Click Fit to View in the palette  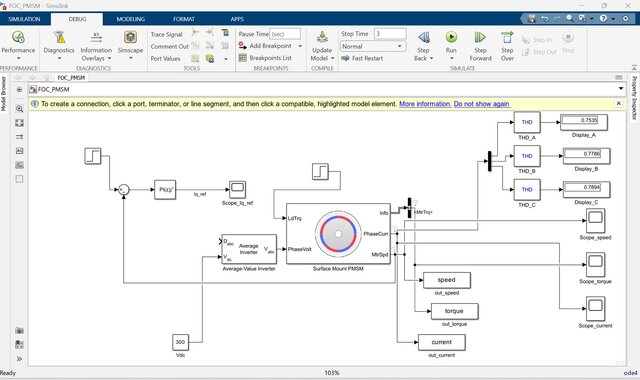pyautogui.click(x=19, y=123)
